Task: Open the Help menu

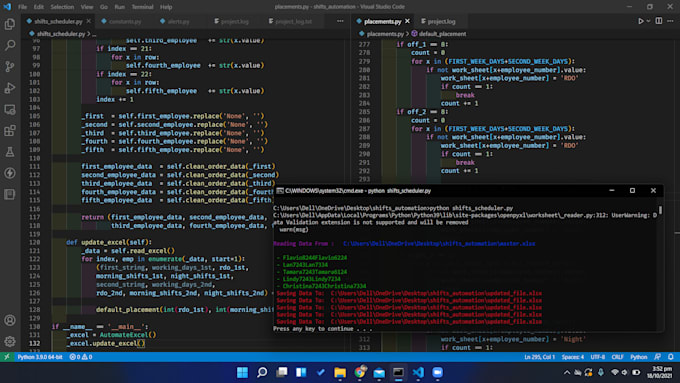Action: [166, 7]
